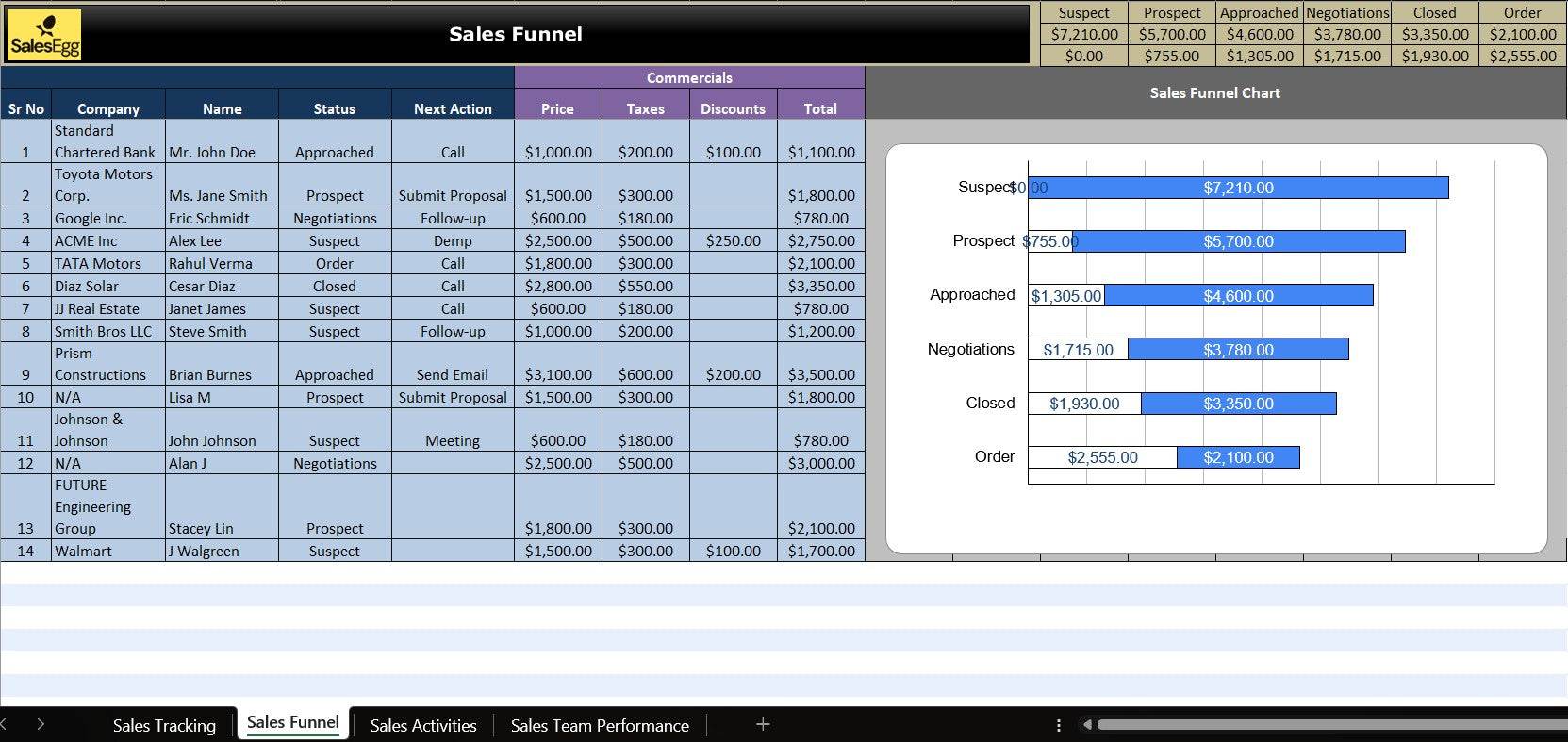Viewport: 1568px width, 742px height.
Task: Switch to the Sales Tracking tab
Action: tap(164, 725)
